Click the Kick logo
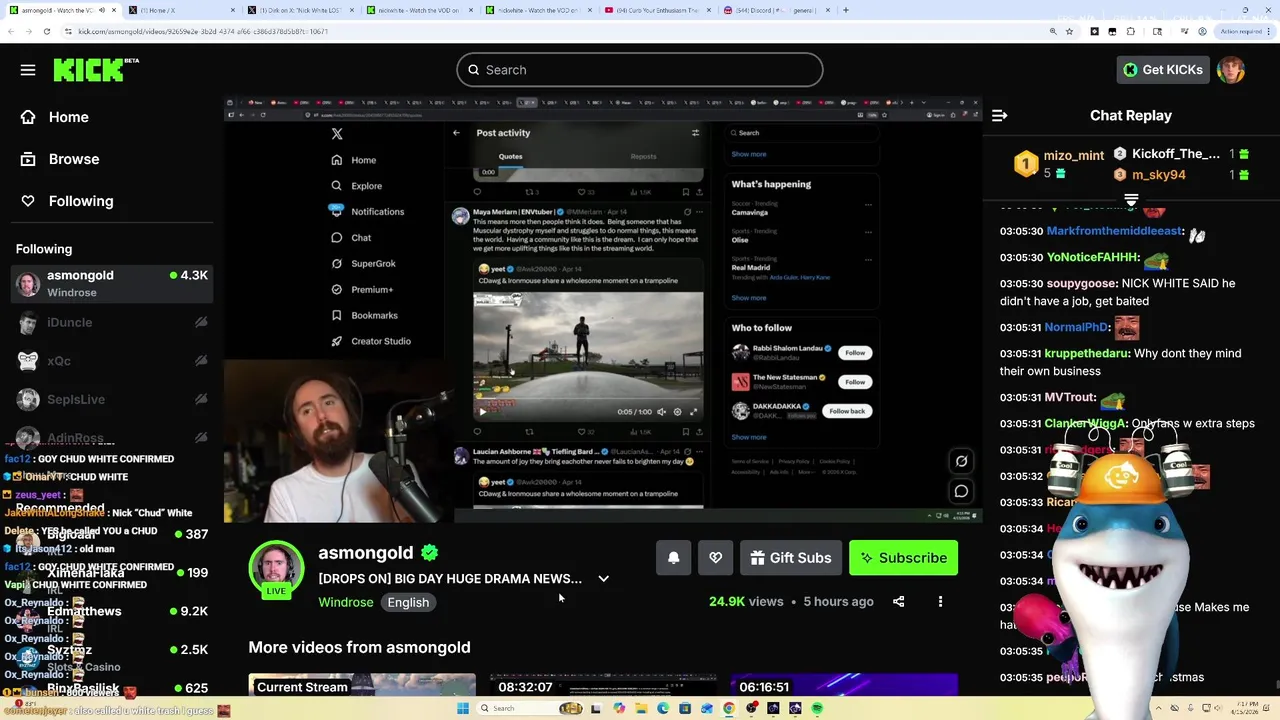Viewport: 1280px width, 720px height. tap(96, 69)
